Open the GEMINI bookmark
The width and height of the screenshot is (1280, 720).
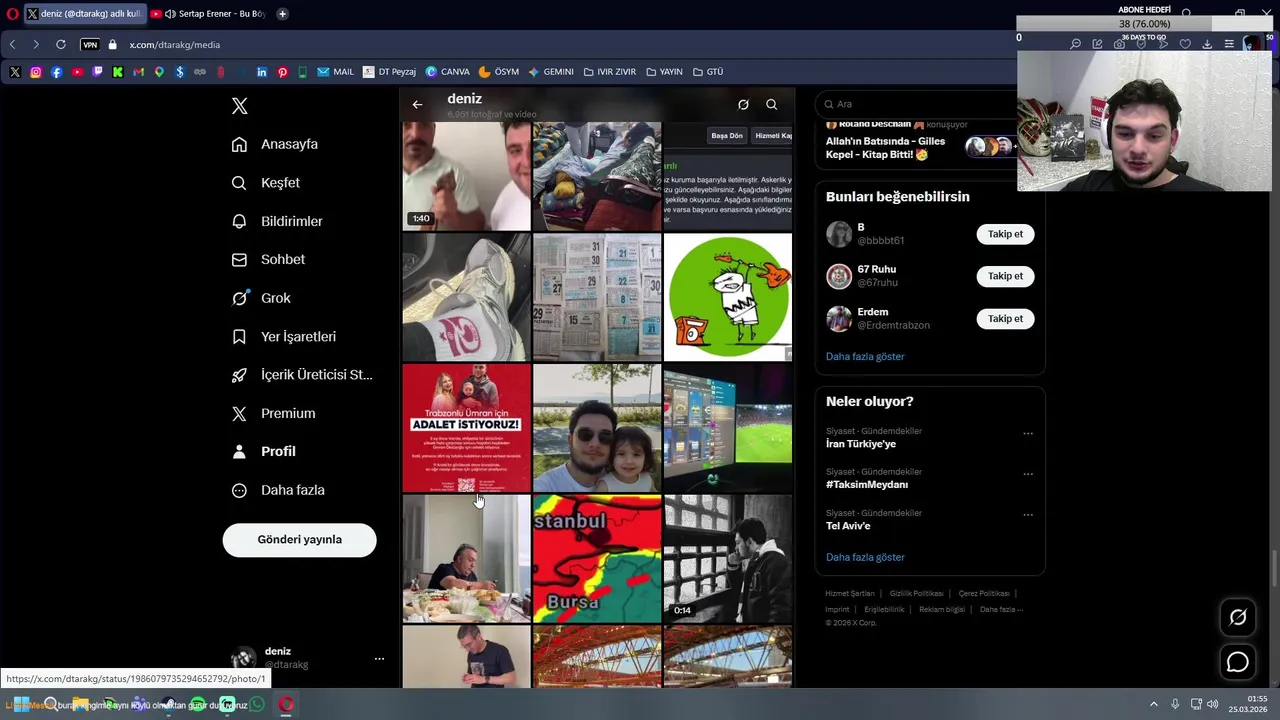(x=551, y=72)
